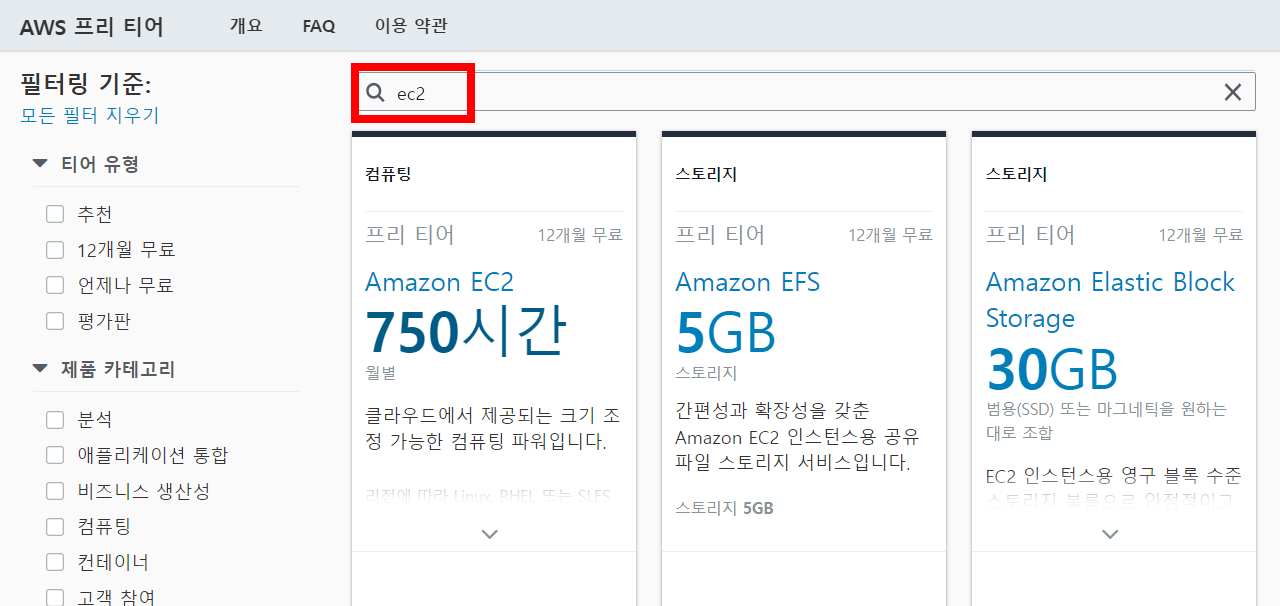Click 필터링 기준 heading
This screenshot has height=606, width=1280.
coord(86,83)
